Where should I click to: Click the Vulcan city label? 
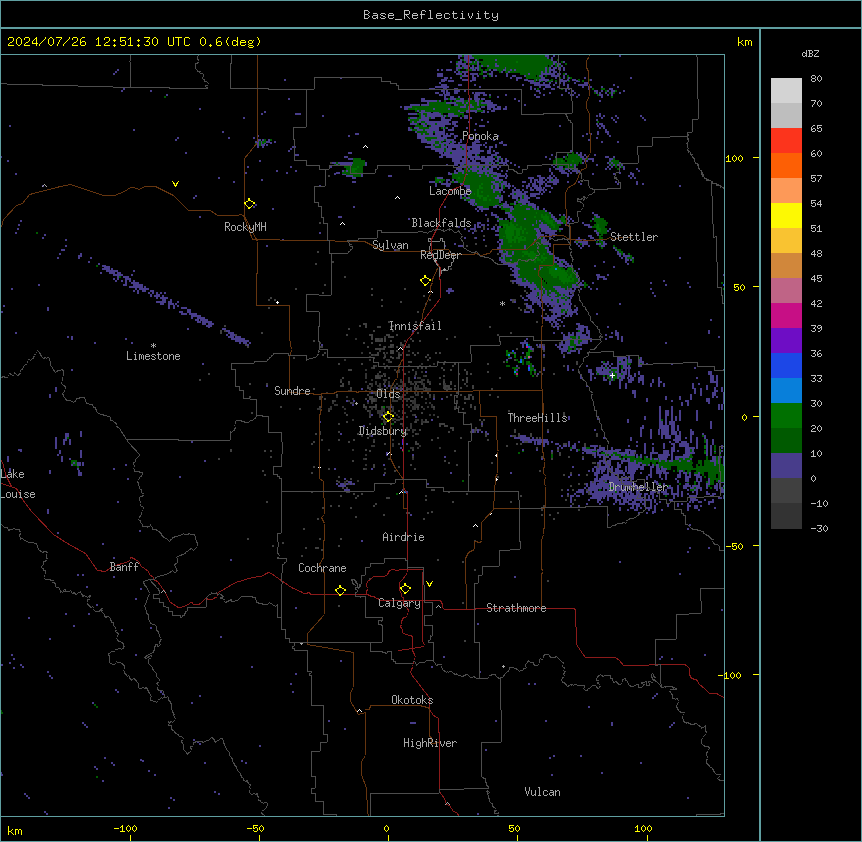[542, 792]
